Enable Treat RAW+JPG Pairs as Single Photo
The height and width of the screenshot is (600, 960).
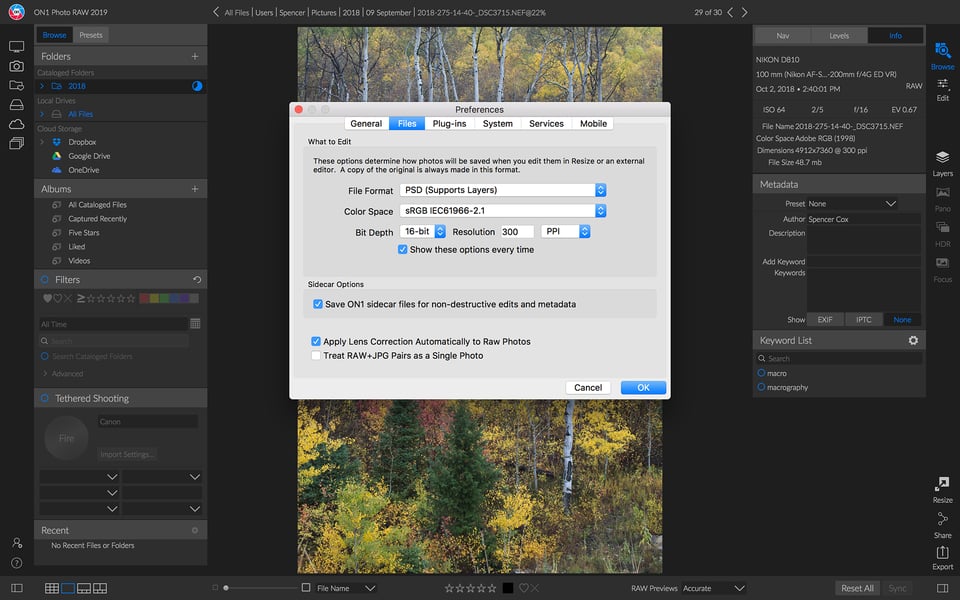(316, 356)
